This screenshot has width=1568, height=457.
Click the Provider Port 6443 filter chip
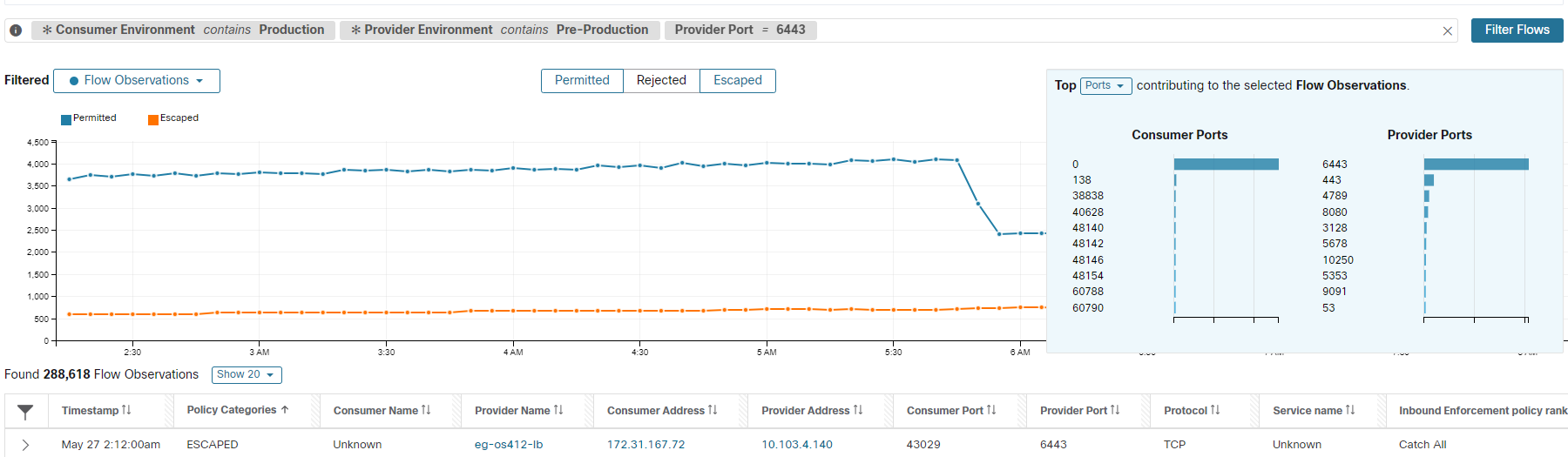740,30
